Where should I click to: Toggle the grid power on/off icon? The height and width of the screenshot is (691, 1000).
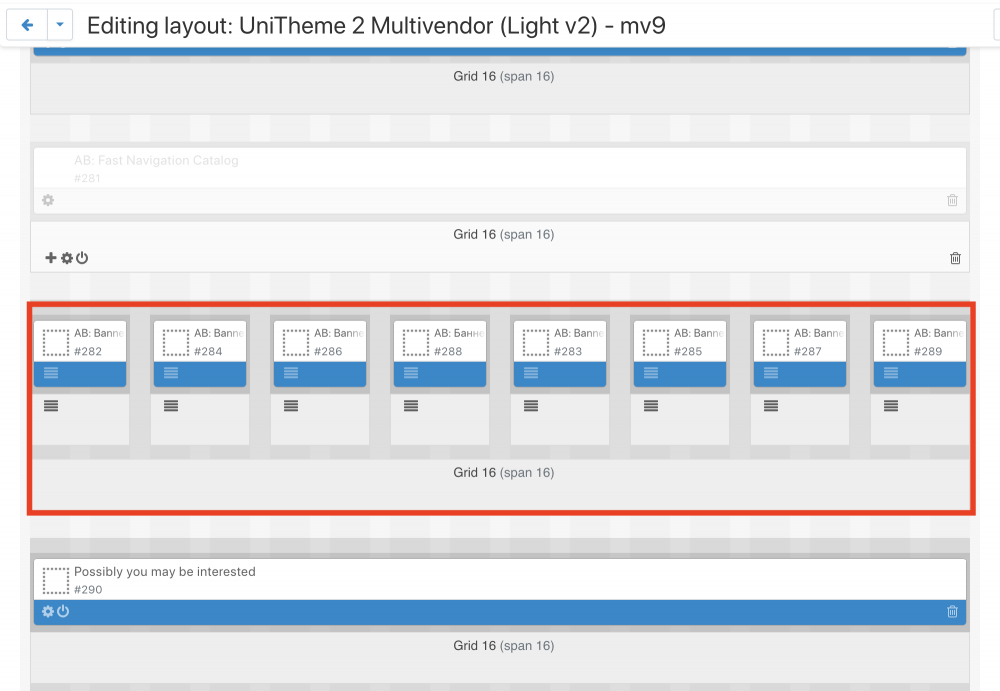(82, 258)
